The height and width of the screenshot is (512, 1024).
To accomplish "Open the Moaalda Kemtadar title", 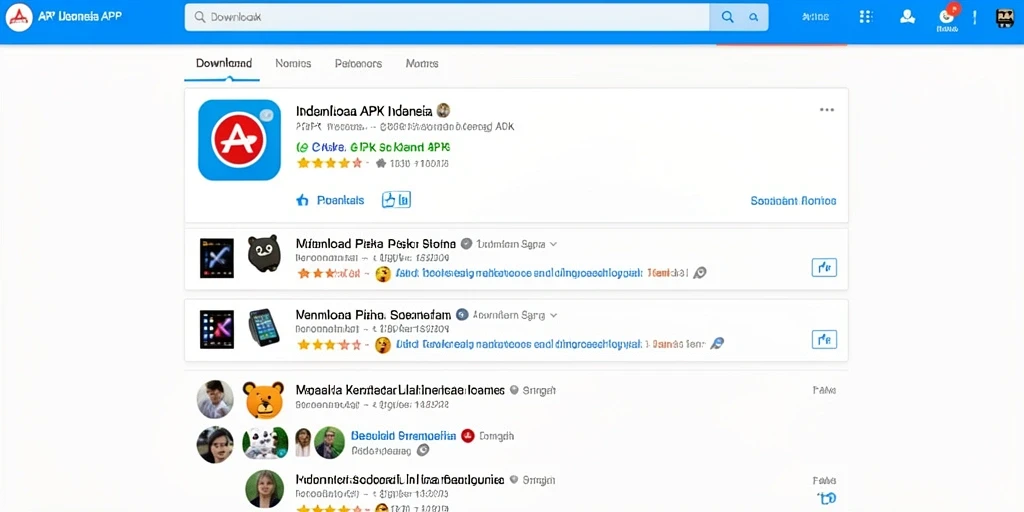I will pos(400,390).
